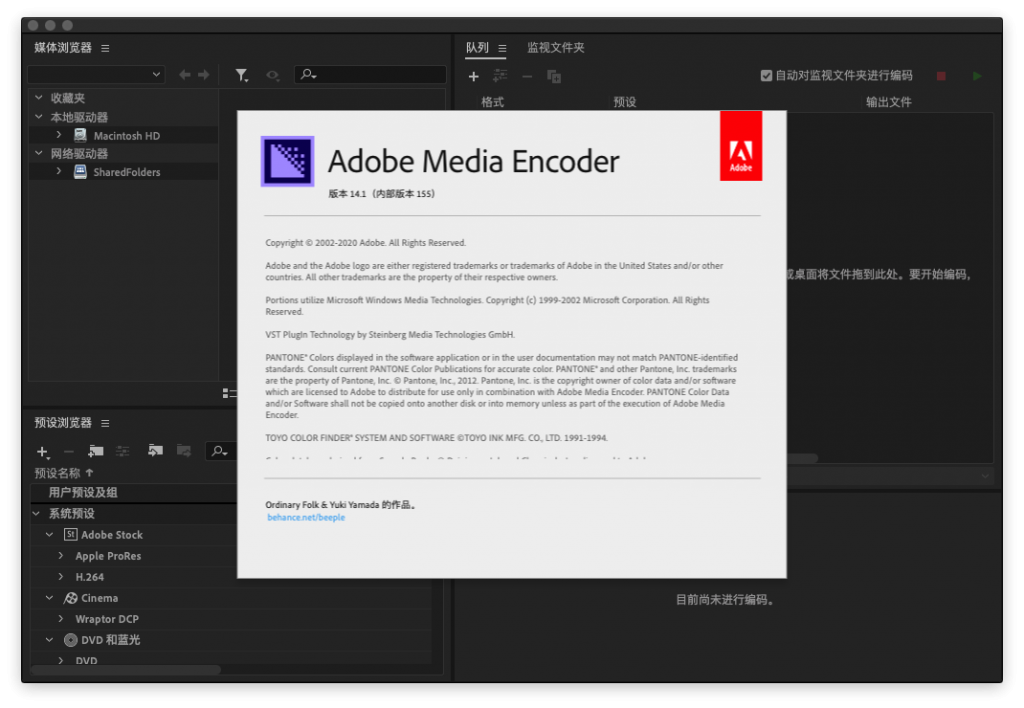Go back in Media Browser navigation
Image resolution: width=1024 pixels, height=708 pixels.
pos(185,75)
